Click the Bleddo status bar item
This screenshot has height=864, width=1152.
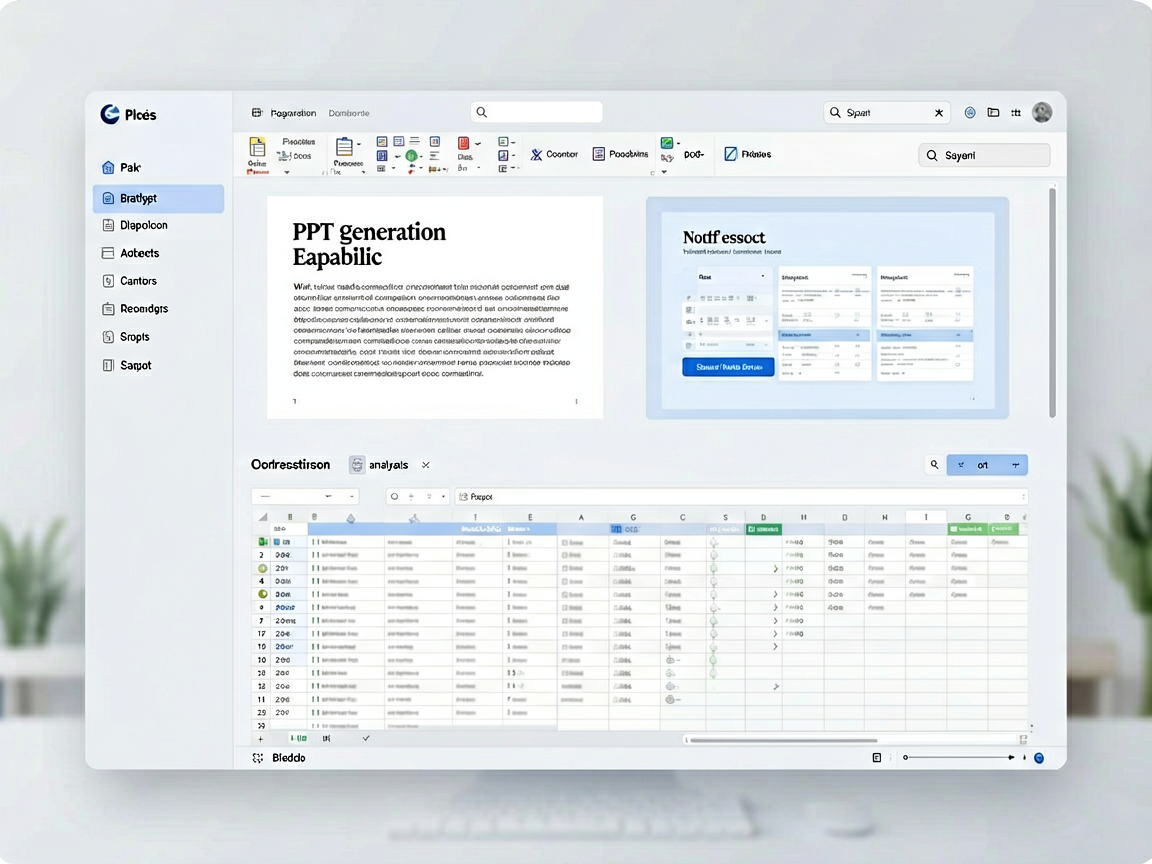point(279,758)
